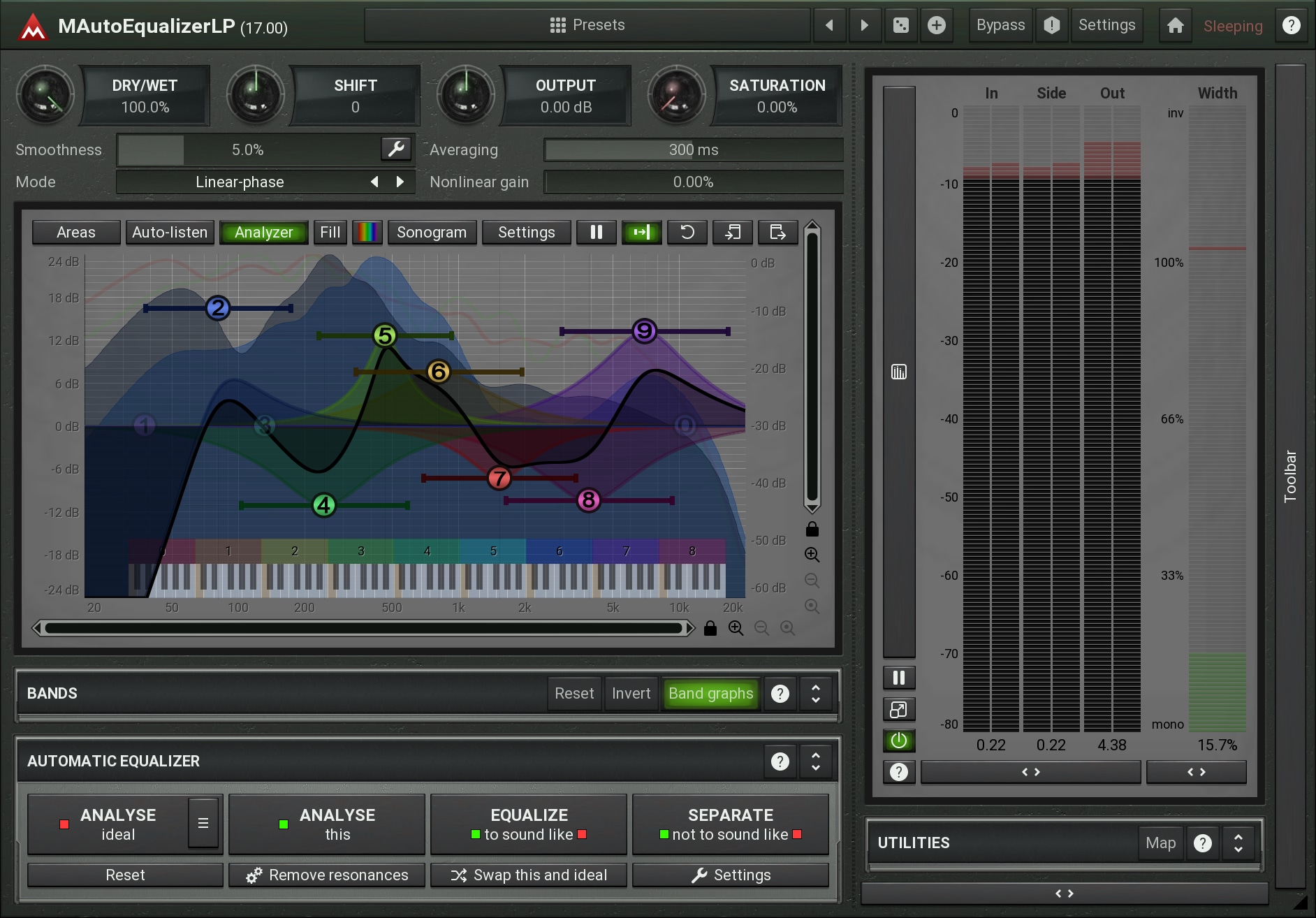1316x918 pixels.
Task: Zoom in on horizontal frequency axis
Action: coord(736,628)
